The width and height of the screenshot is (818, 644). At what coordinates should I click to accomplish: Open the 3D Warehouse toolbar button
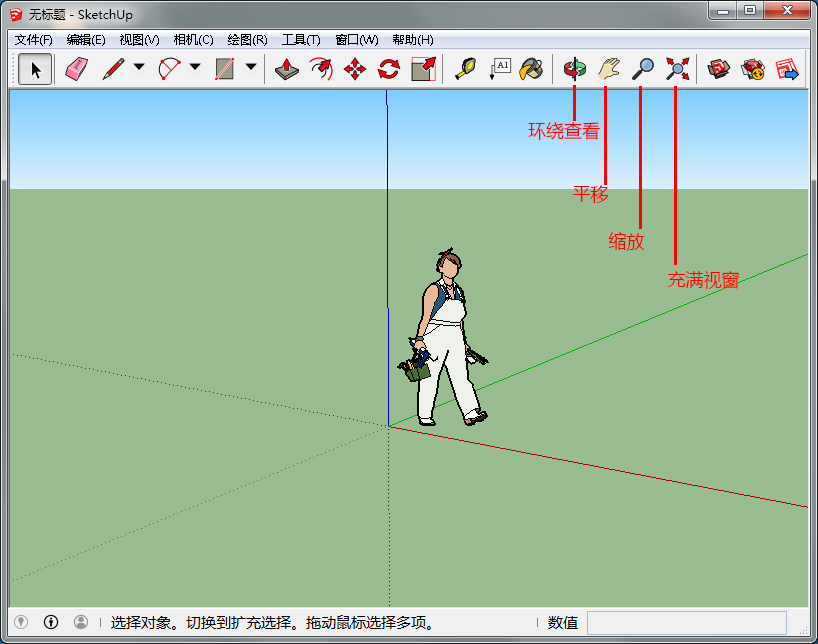point(718,69)
